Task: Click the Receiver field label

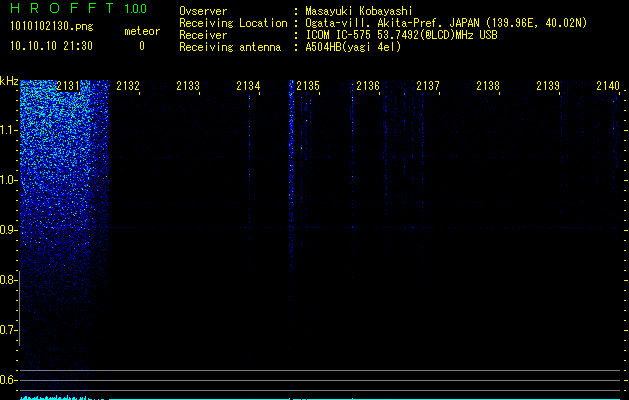Action: 203,35
